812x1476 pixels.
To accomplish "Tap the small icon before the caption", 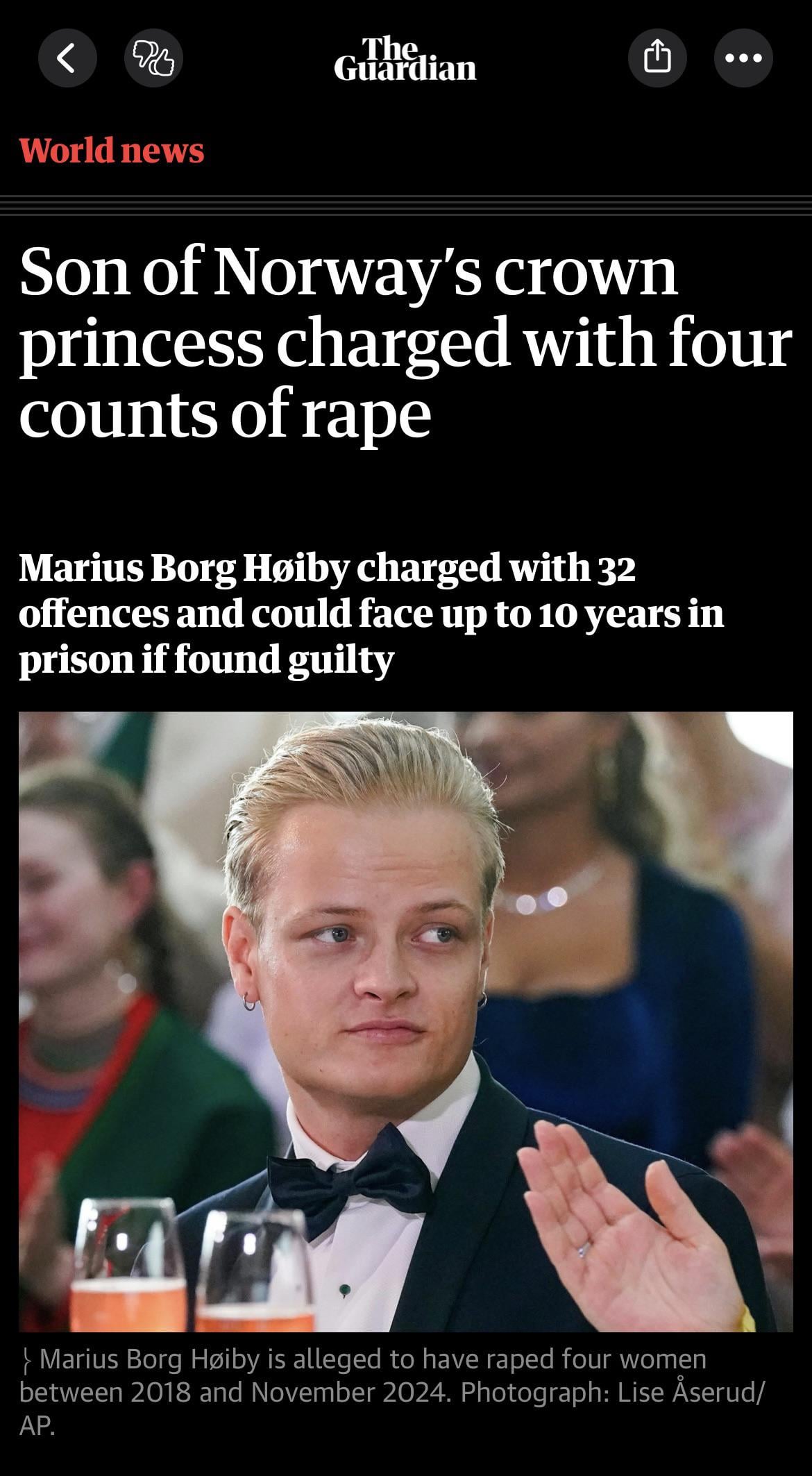I will click(27, 1360).
